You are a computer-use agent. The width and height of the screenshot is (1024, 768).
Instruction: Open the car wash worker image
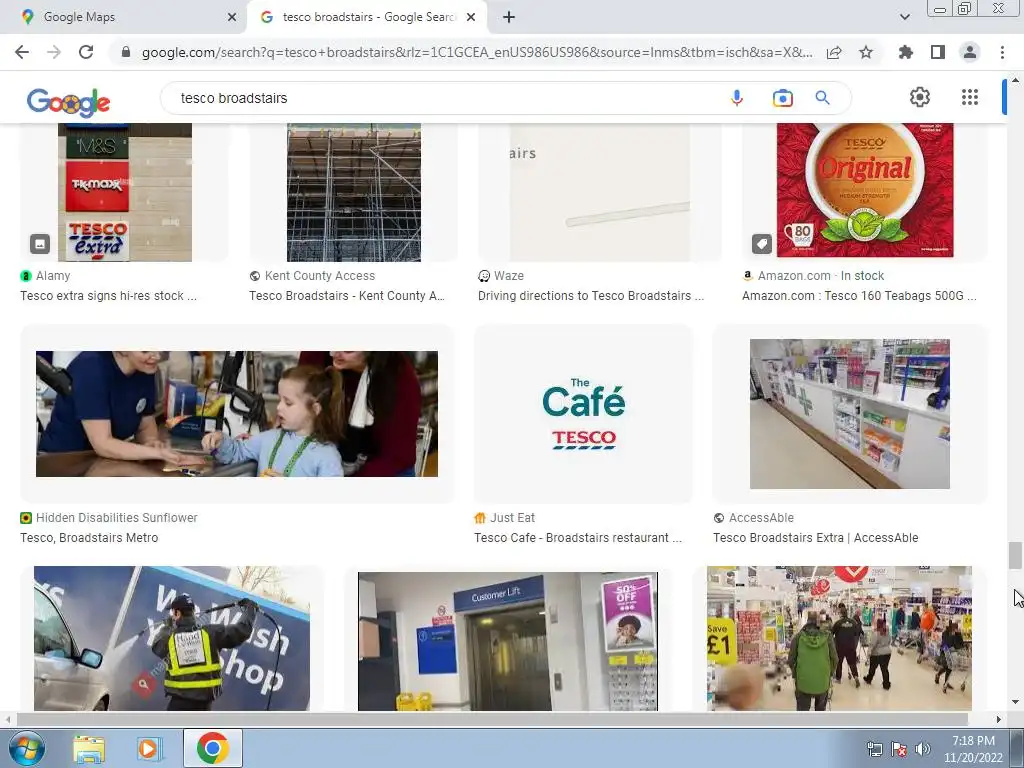(172, 638)
